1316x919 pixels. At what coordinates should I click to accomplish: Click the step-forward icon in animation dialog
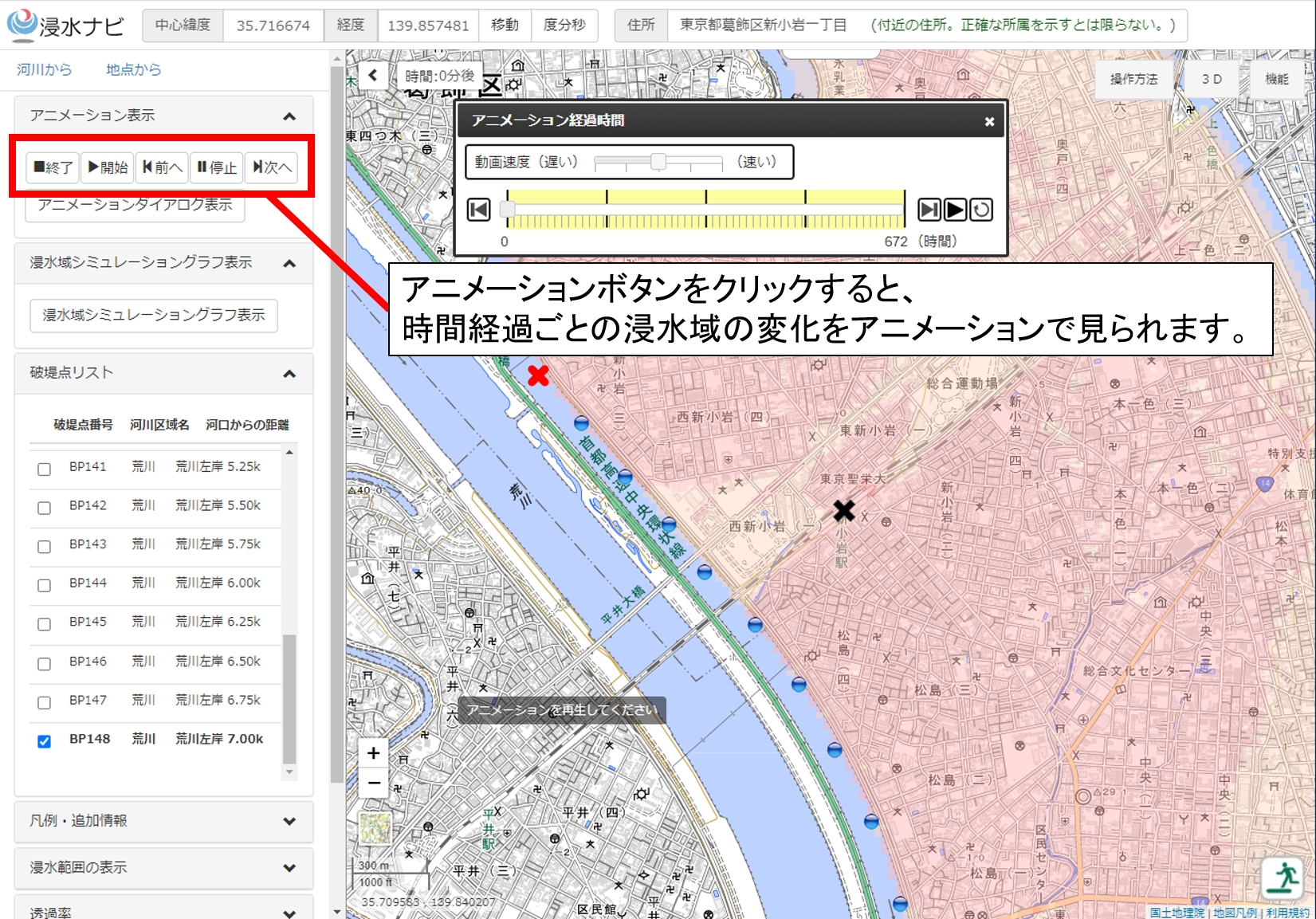[929, 210]
